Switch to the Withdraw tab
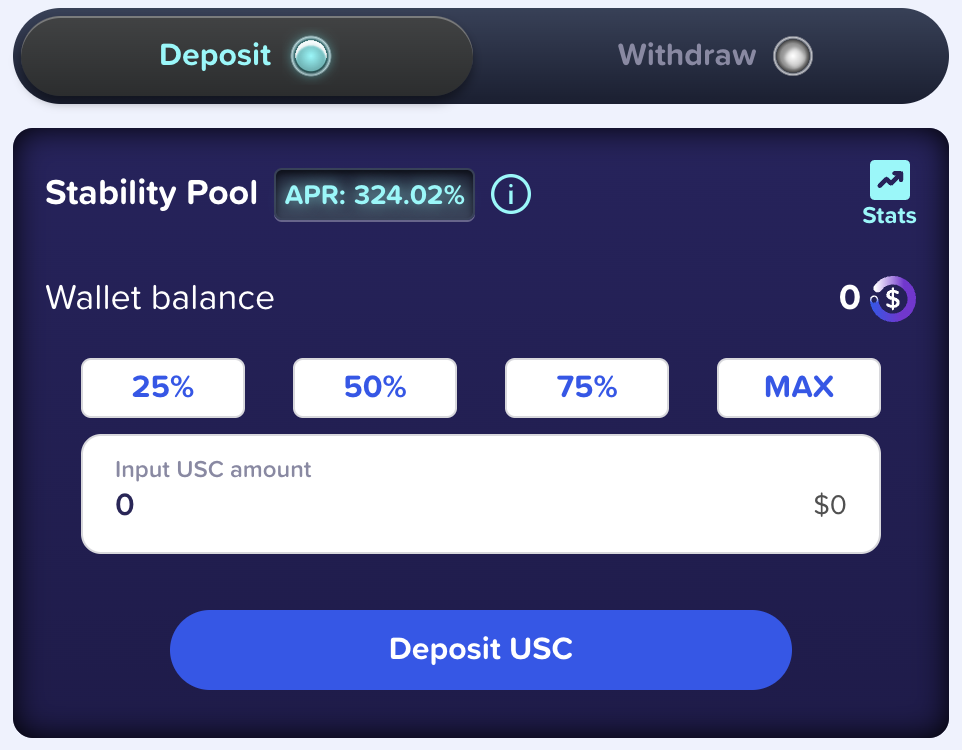The width and height of the screenshot is (962, 750). click(x=687, y=55)
